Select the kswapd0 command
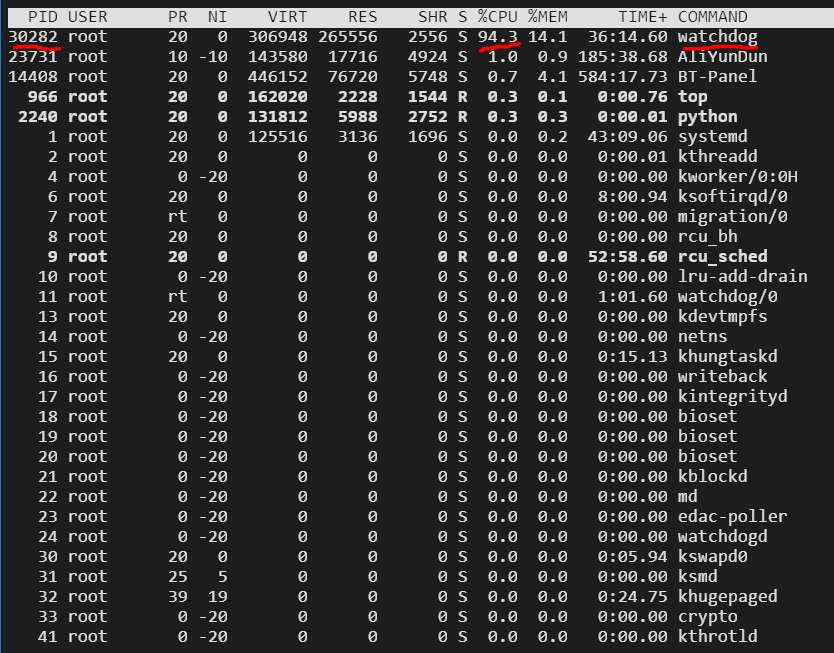 (x=713, y=557)
